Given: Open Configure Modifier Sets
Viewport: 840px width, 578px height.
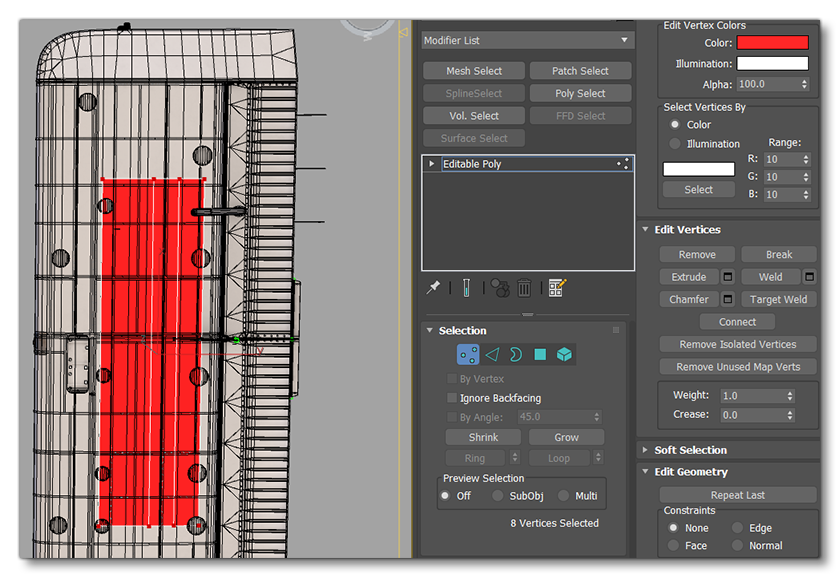Looking at the screenshot, I should [x=556, y=287].
